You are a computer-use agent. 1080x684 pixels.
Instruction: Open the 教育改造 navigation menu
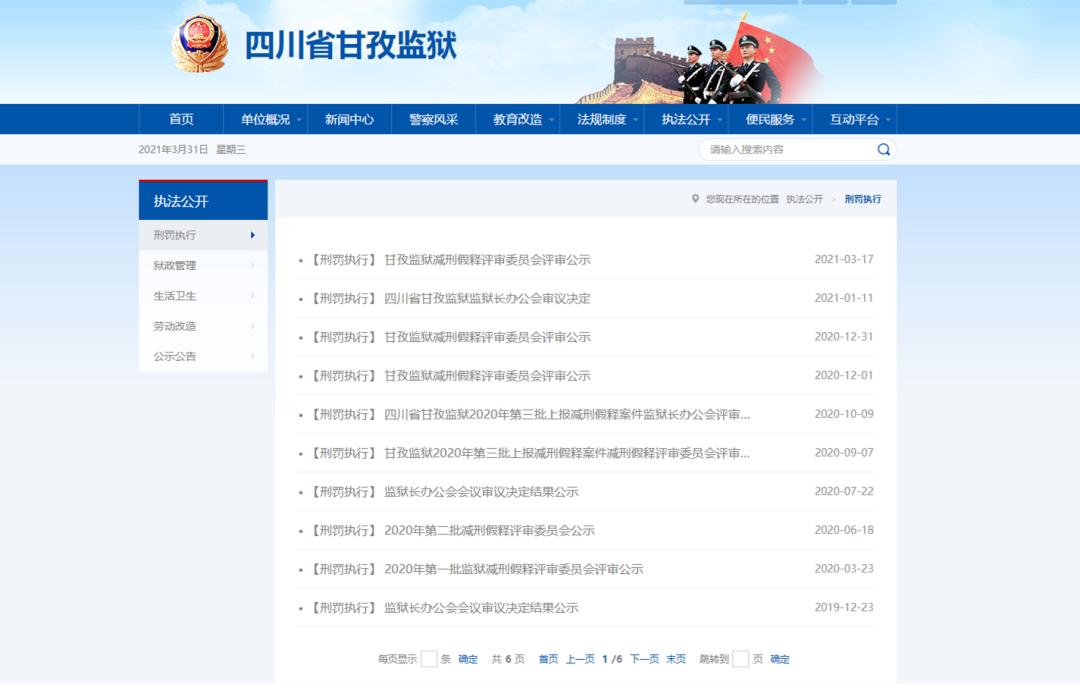[x=518, y=119]
